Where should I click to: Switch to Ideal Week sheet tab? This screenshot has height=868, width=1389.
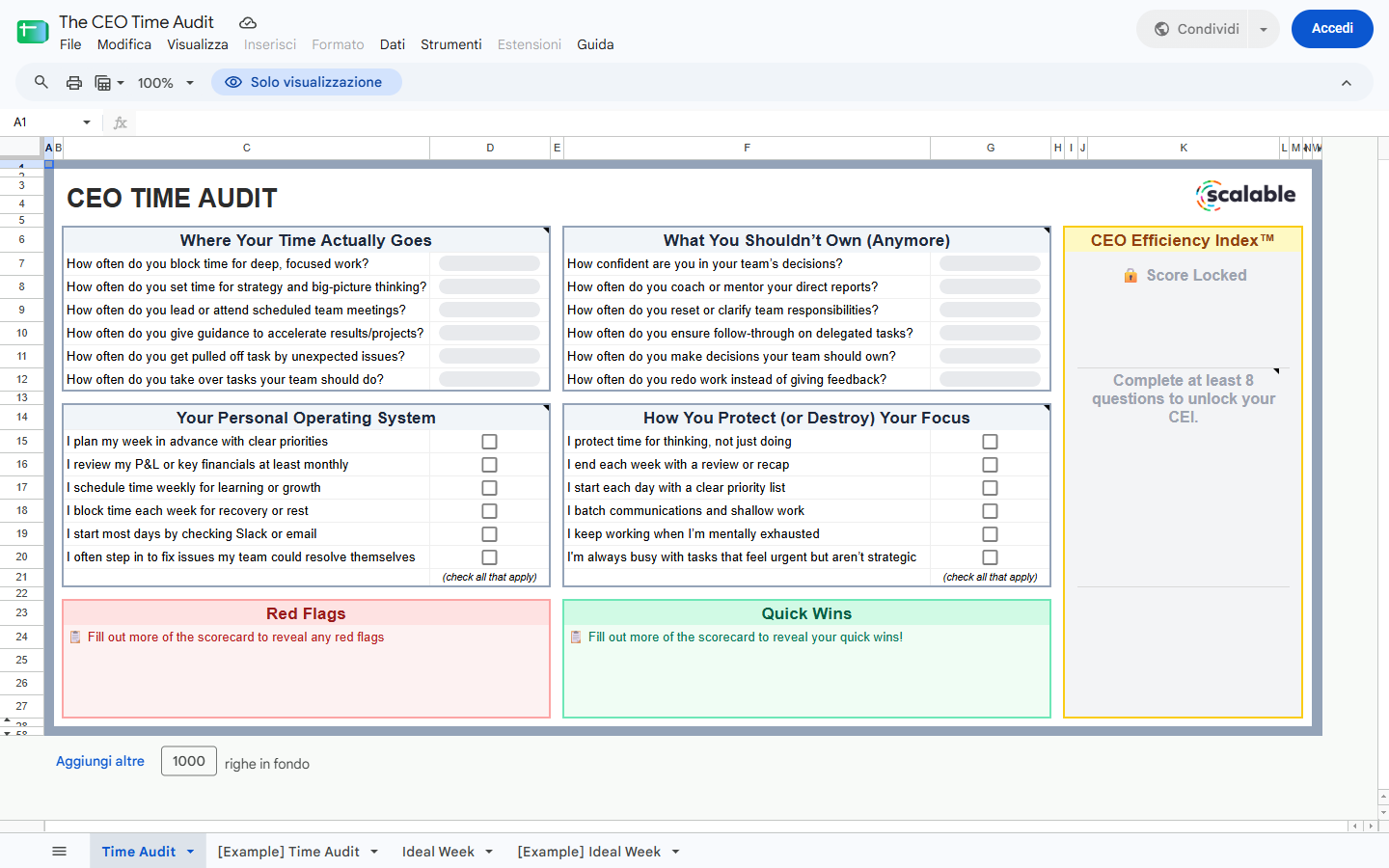point(438,852)
